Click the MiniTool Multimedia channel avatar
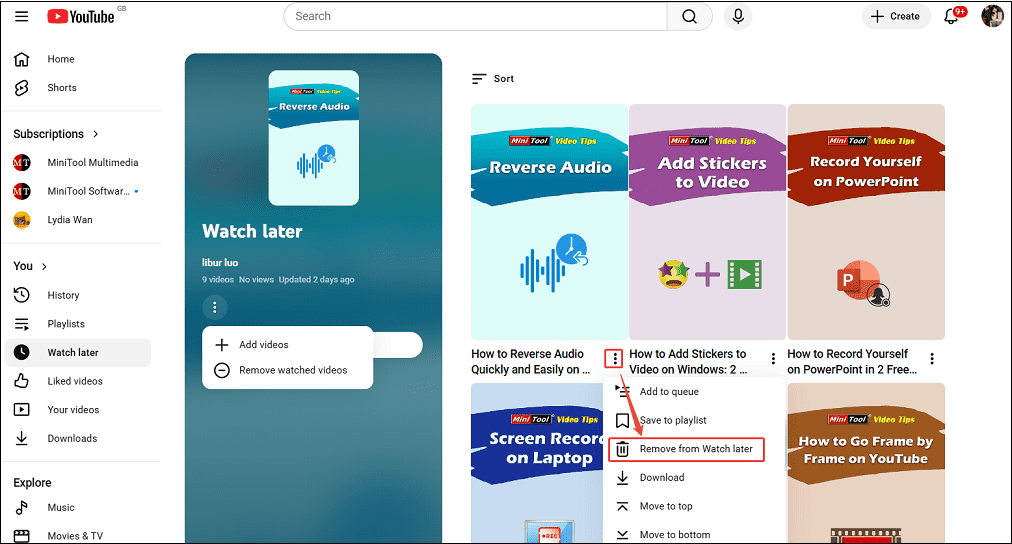The height and width of the screenshot is (544, 1012). point(21,163)
